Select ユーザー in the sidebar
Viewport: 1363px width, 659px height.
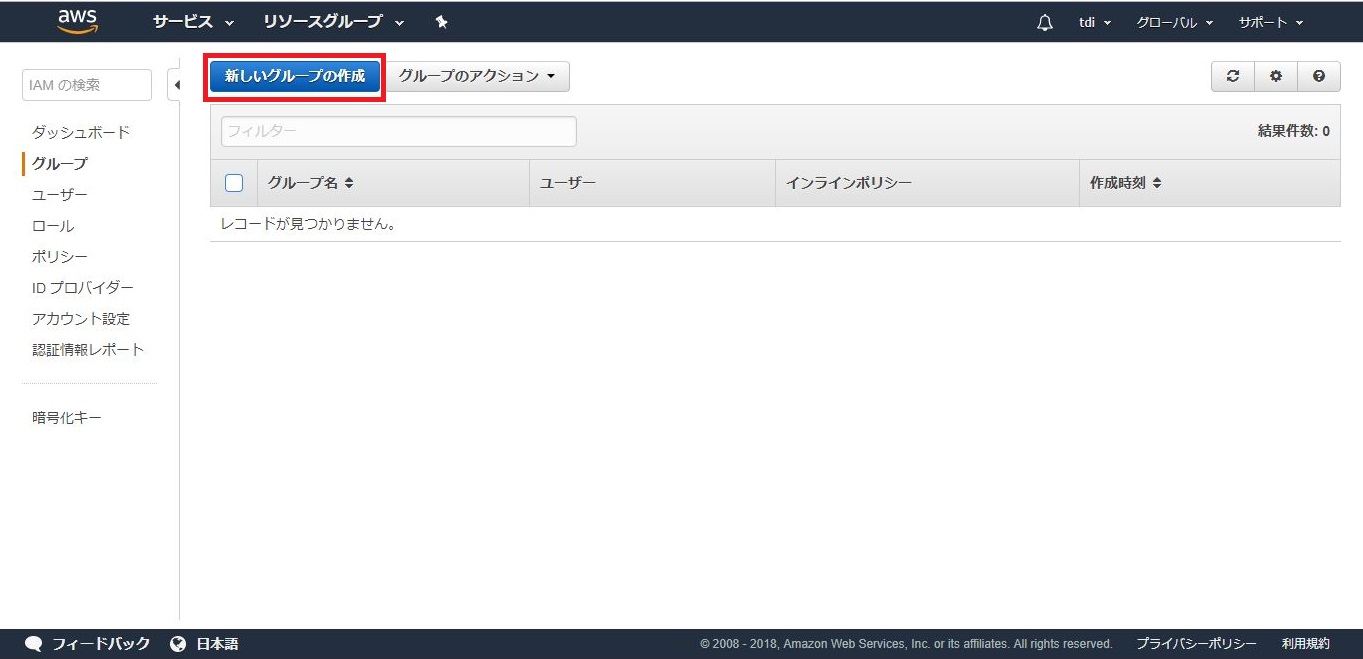60,195
